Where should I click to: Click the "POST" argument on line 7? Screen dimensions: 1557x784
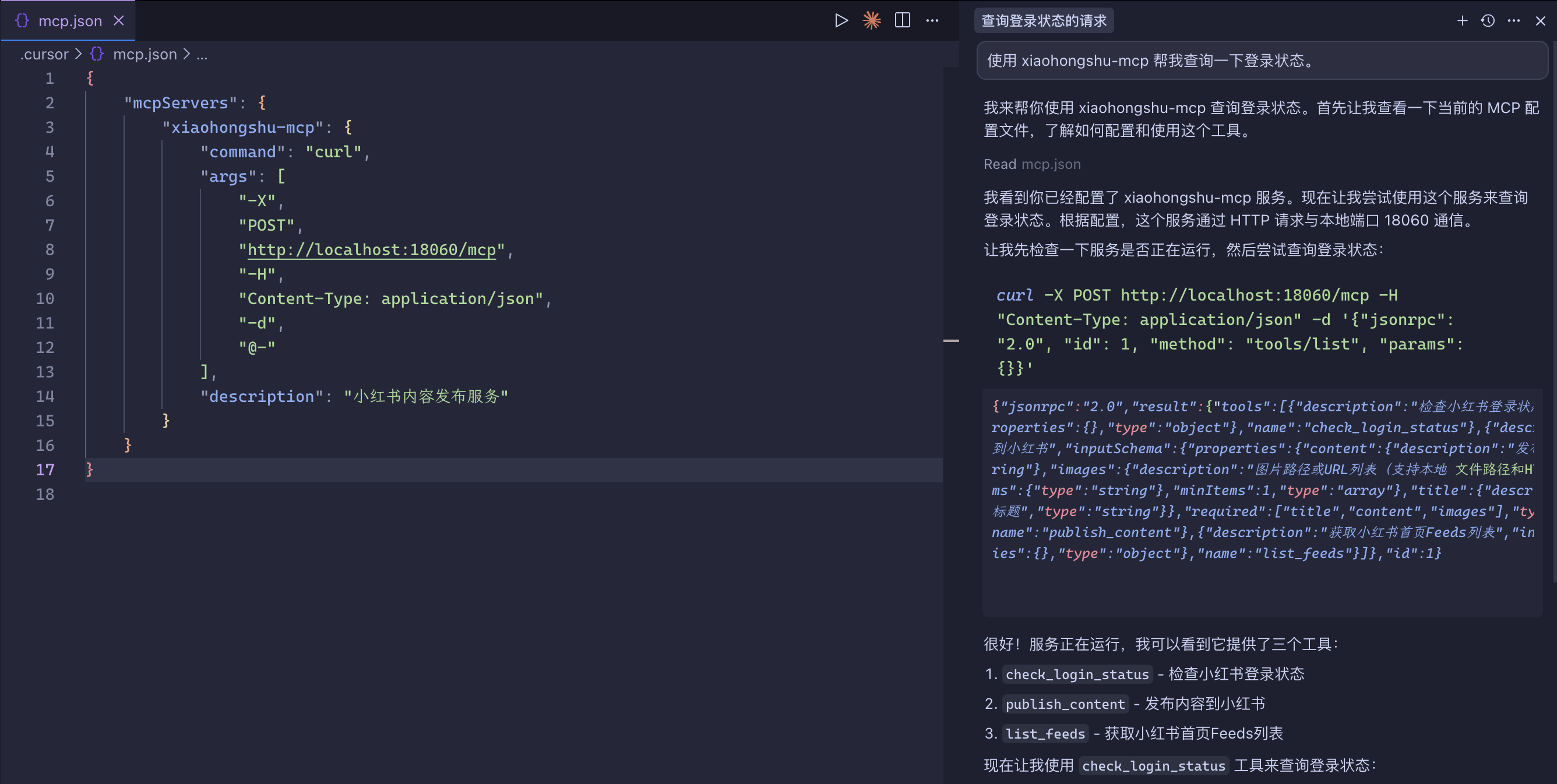coord(266,225)
